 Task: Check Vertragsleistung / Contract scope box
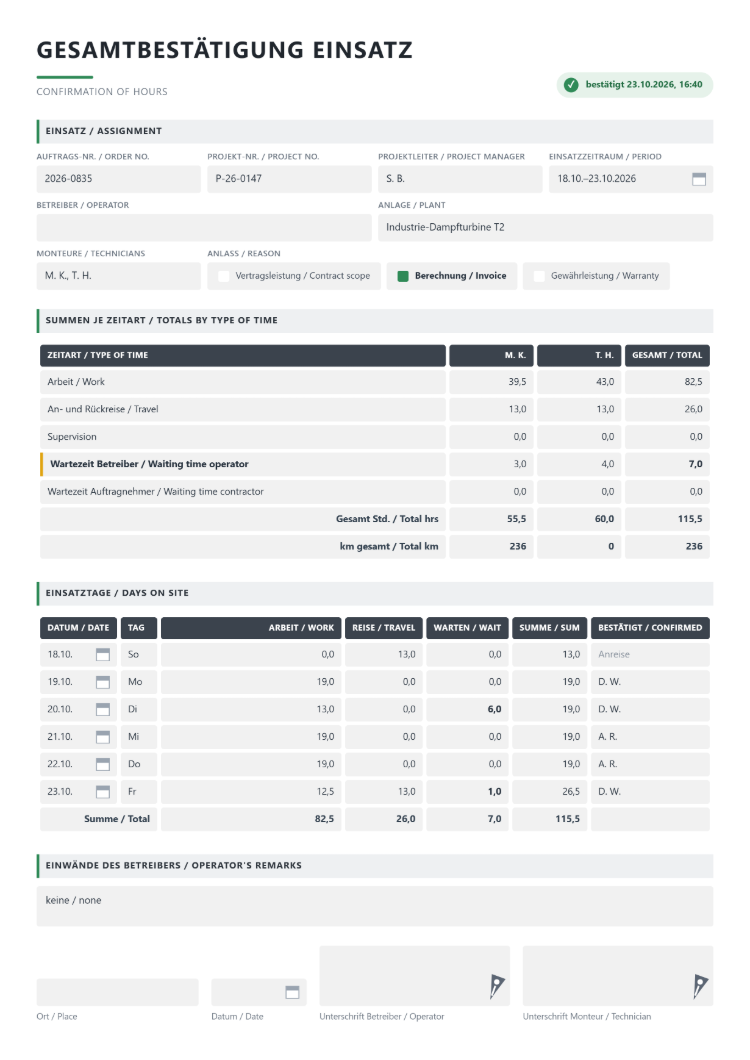point(223,276)
